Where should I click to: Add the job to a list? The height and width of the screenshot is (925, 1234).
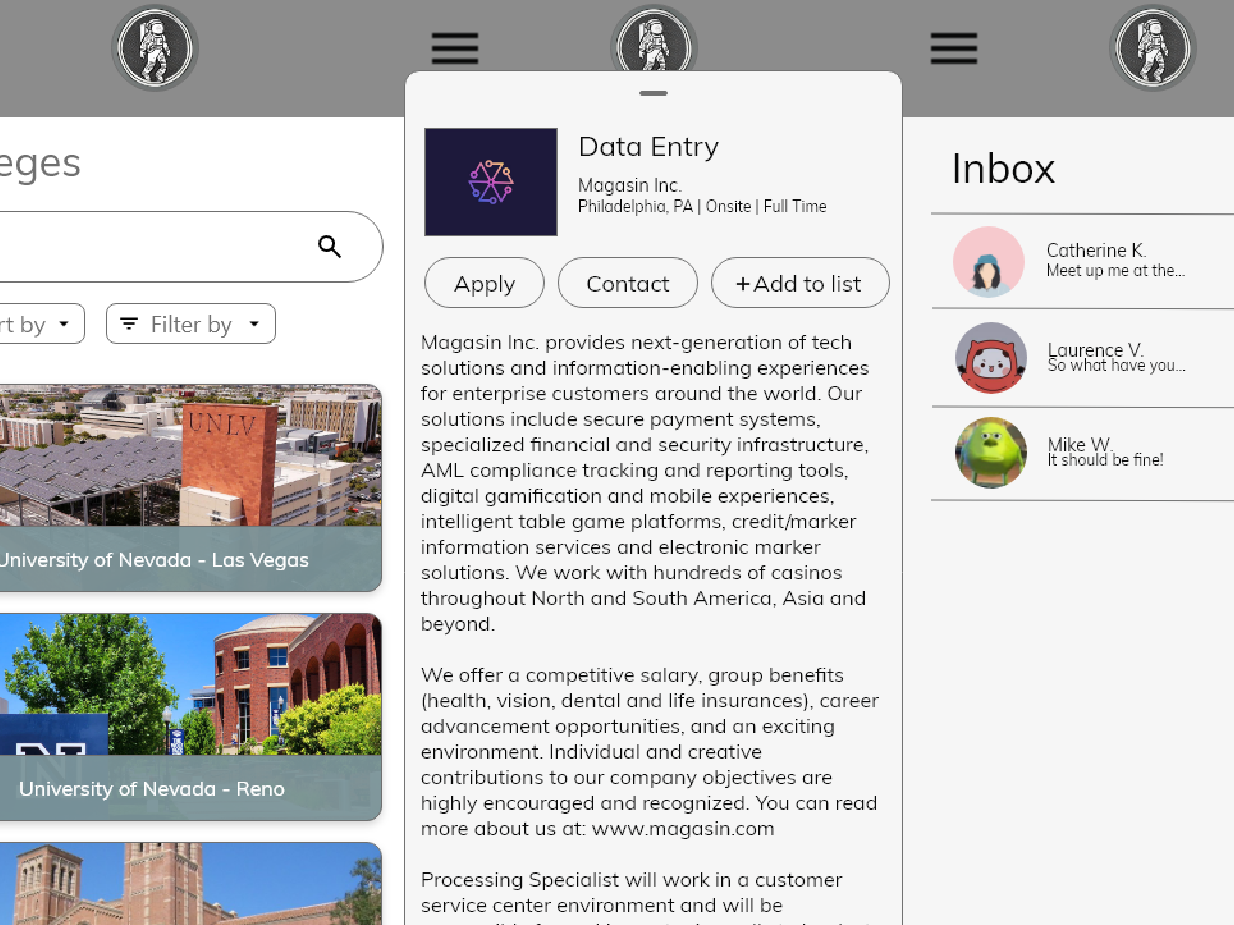(800, 283)
